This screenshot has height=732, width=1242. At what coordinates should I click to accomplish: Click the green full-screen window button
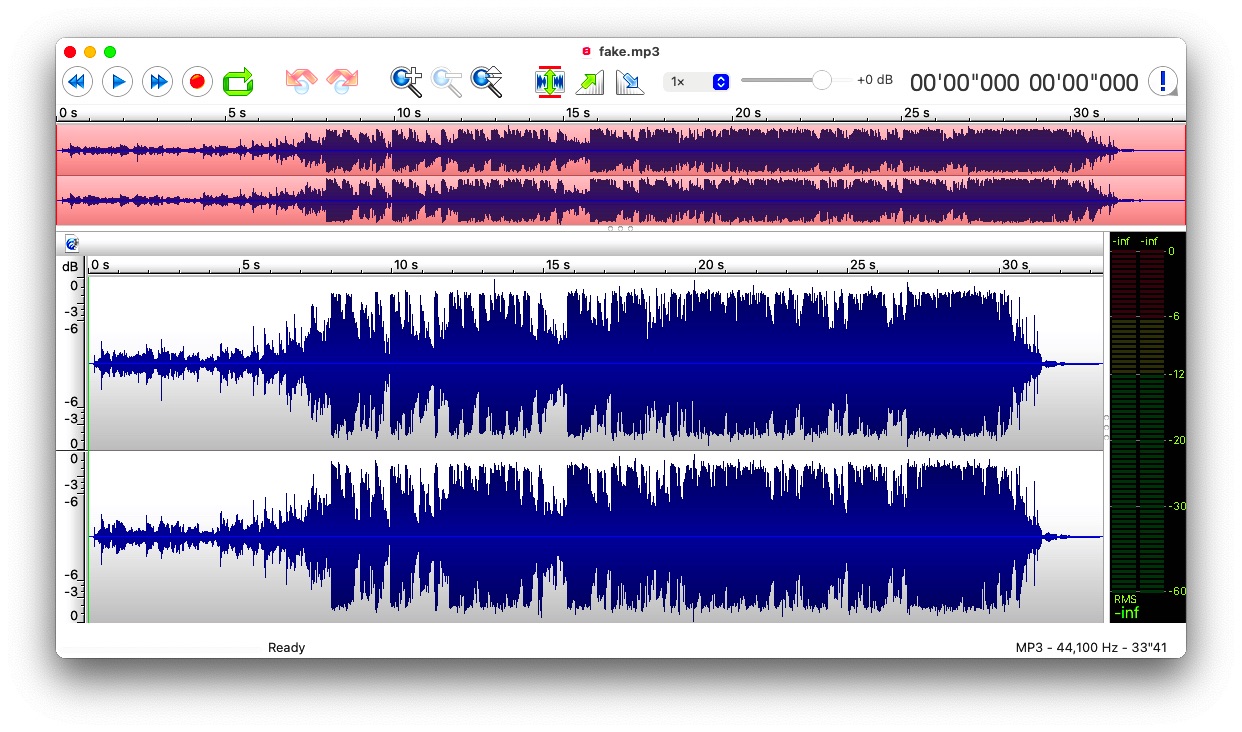pos(110,52)
